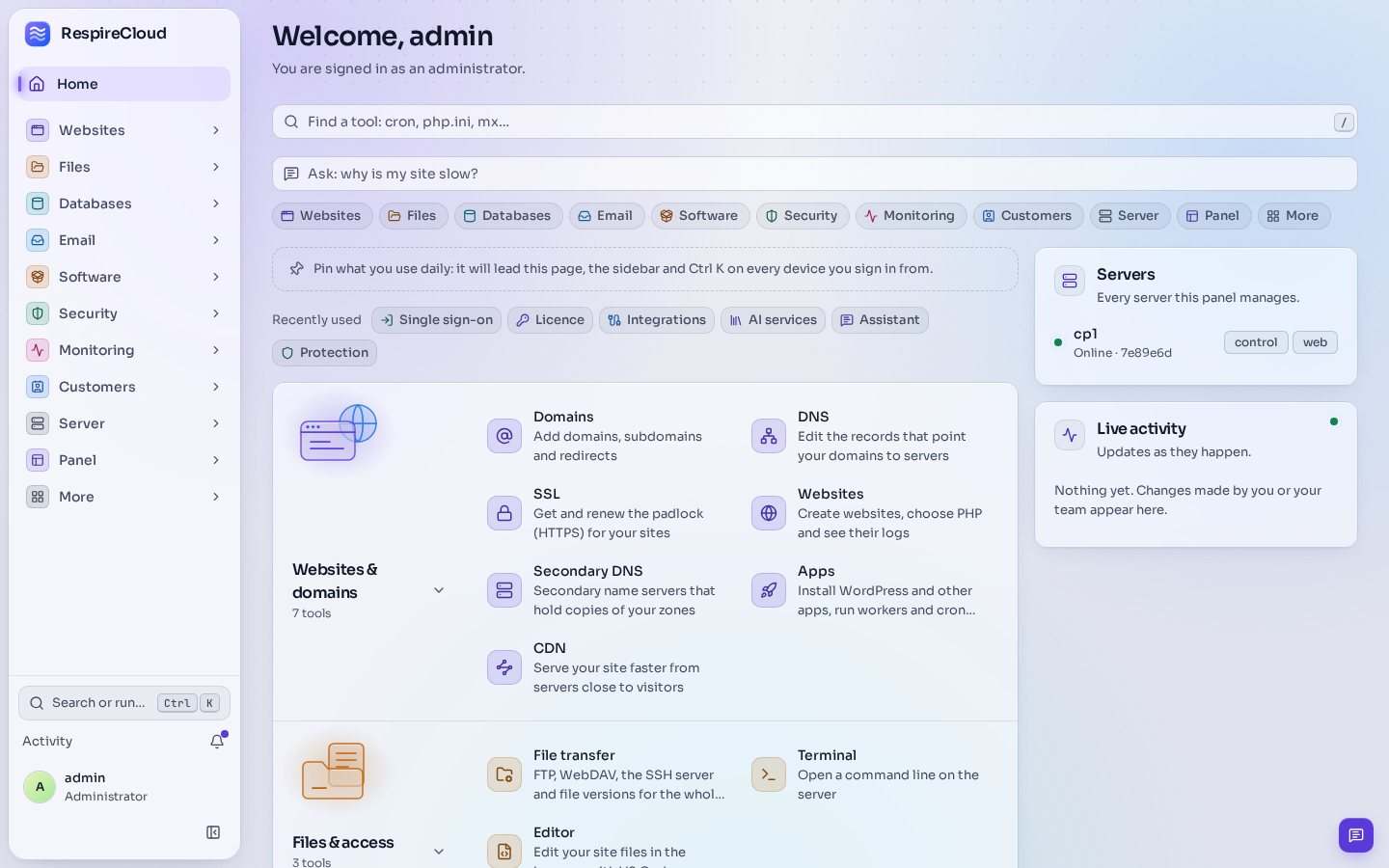Expand the Security sidebar section
The width and height of the screenshot is (1389, 868).
(124, 313)
